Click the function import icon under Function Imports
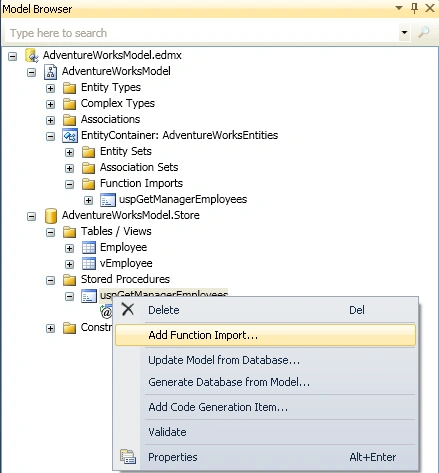 pyautogui.click(x=108, y=200)
